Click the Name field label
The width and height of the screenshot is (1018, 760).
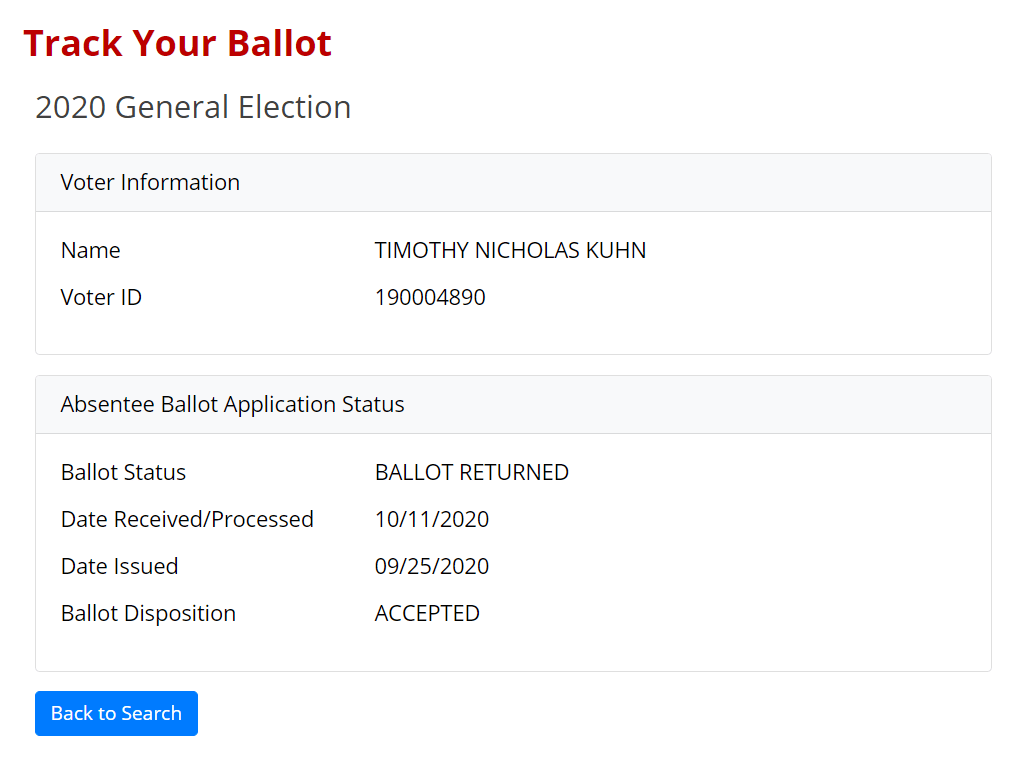90,250
